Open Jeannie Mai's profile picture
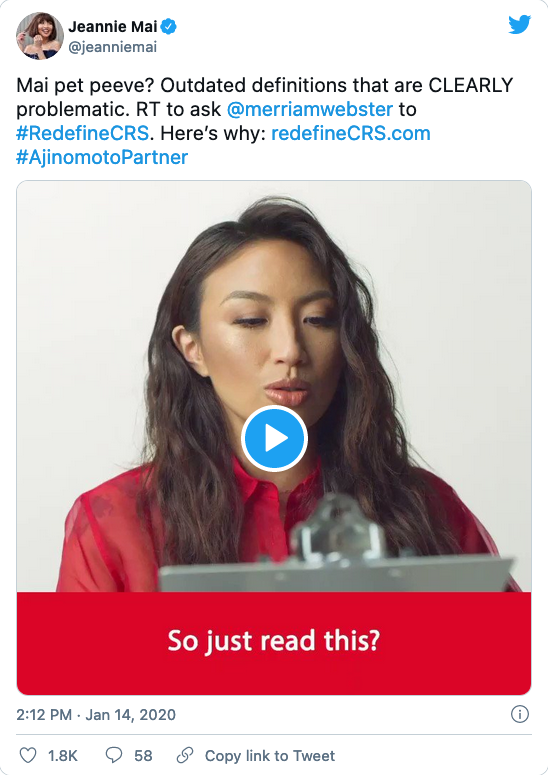 point(40,36)
